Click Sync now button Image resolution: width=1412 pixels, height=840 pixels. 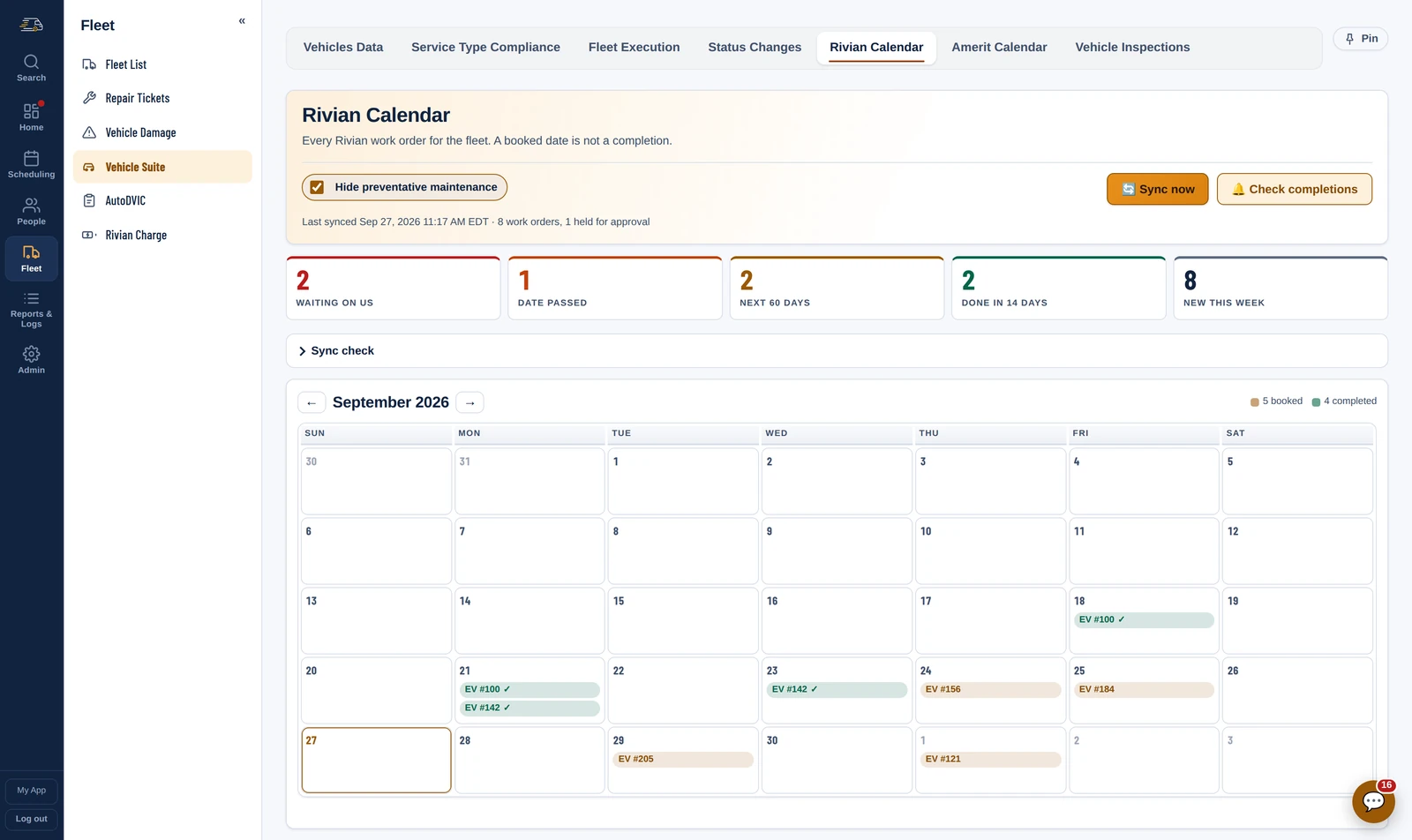tap(1158, 189)
